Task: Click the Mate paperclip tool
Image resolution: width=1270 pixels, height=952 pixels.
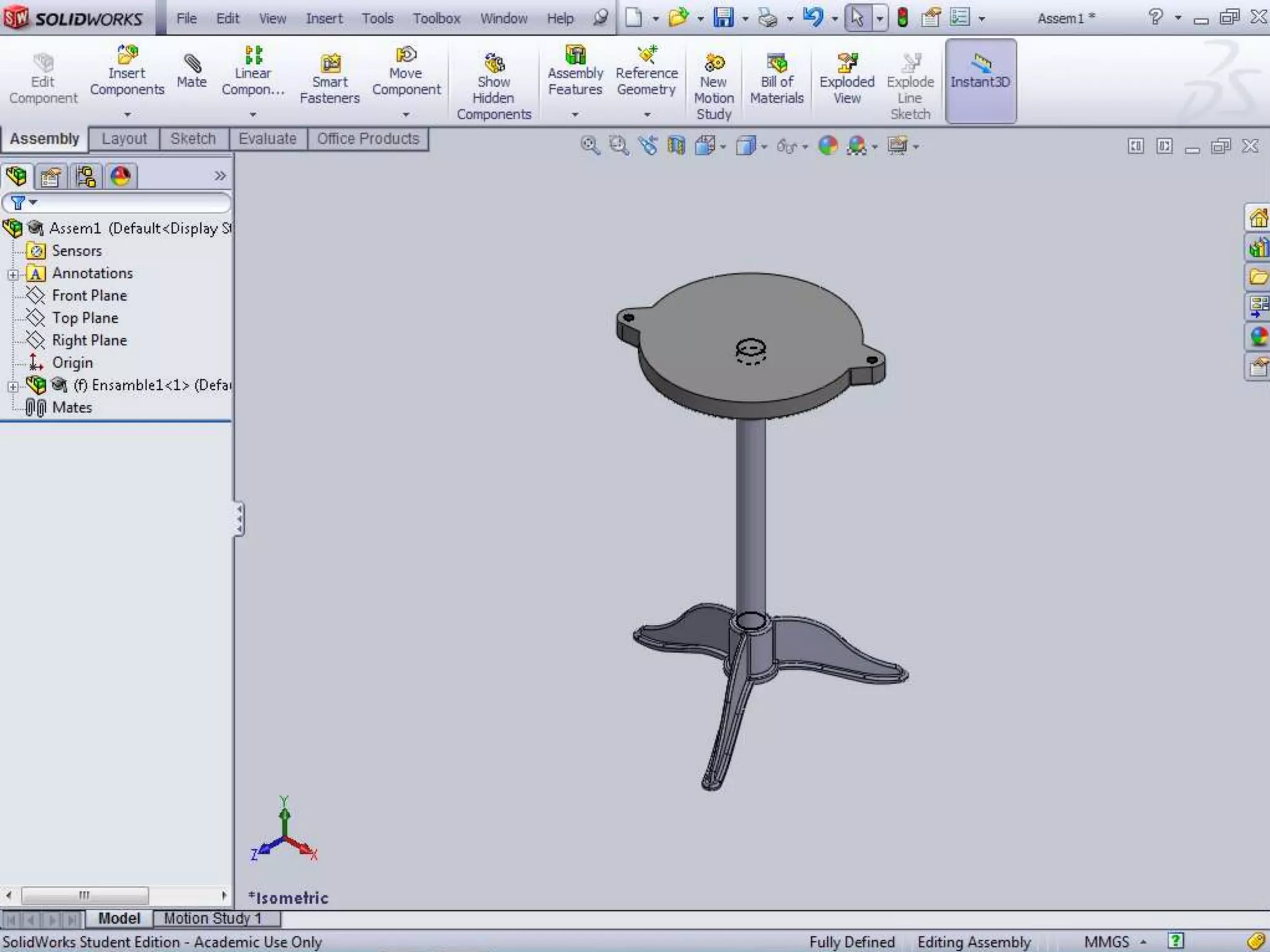Action: click(192, 70)
